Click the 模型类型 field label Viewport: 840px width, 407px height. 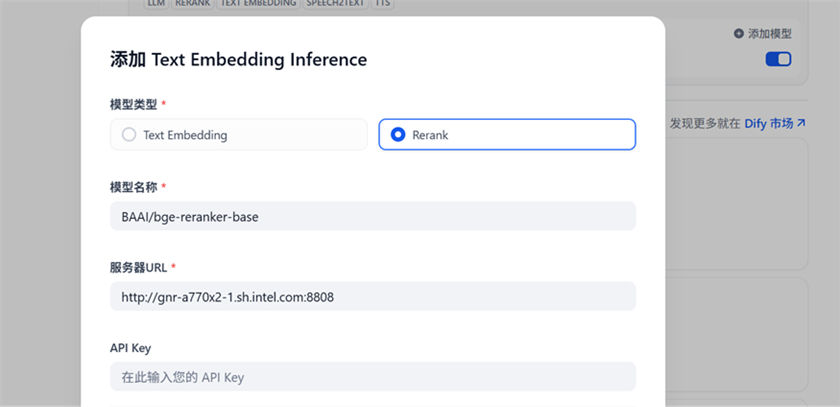(x=133, y=104)
